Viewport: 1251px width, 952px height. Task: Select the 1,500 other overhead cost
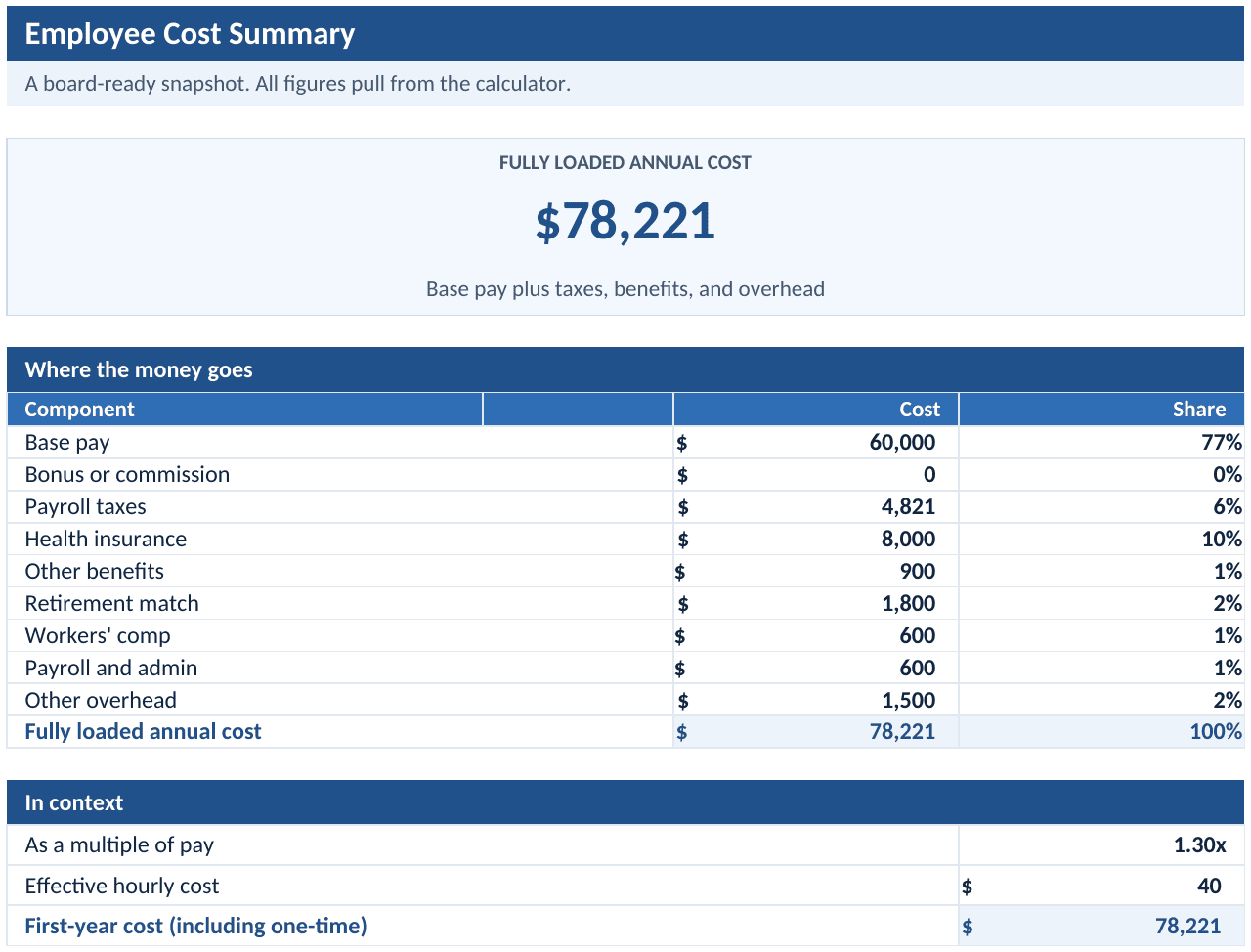click(816, 700)
